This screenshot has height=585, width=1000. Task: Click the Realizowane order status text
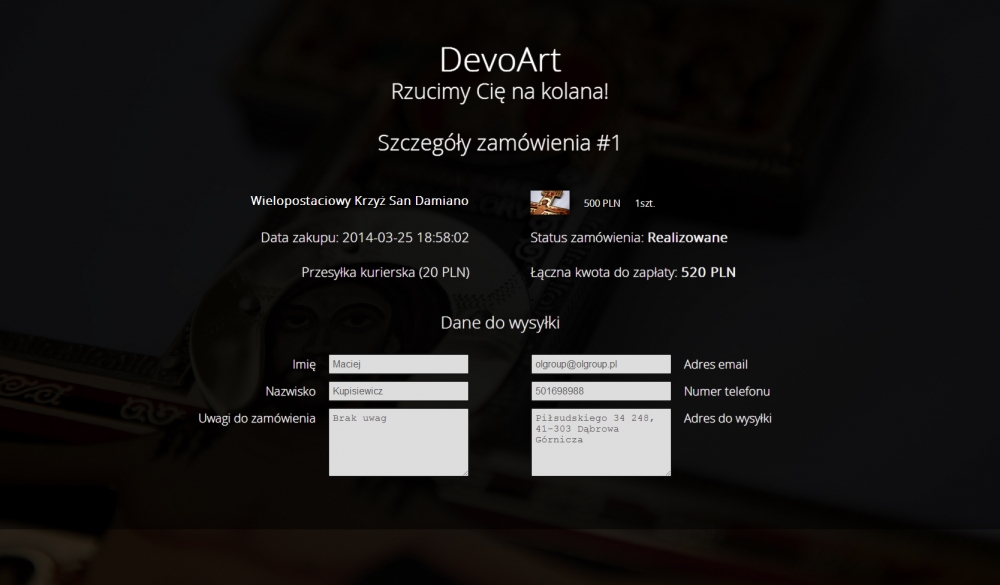pos(688,237)
